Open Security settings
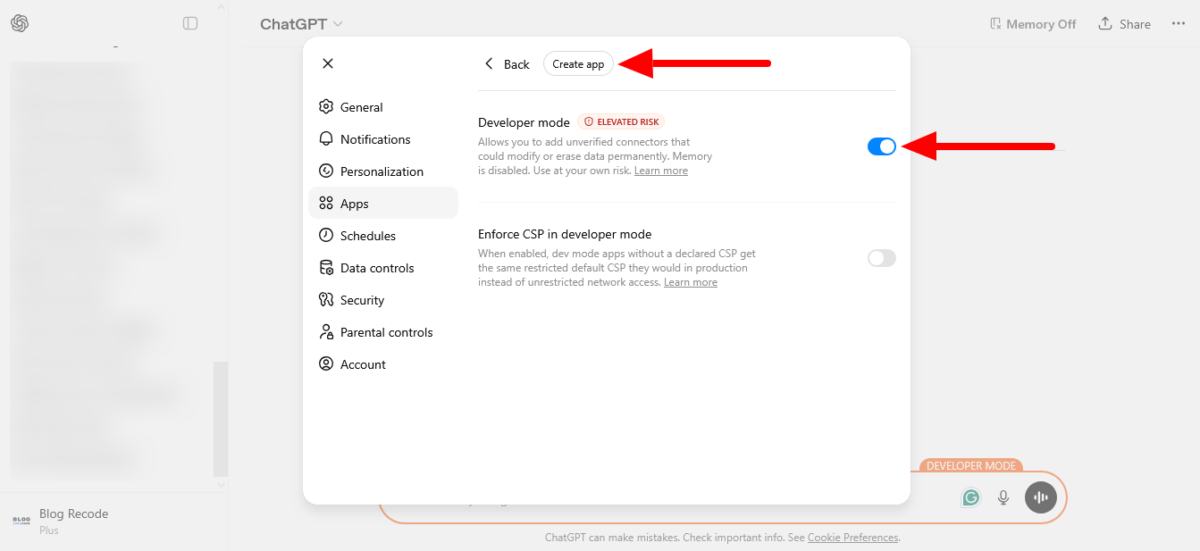 click(x=383, y=299)
